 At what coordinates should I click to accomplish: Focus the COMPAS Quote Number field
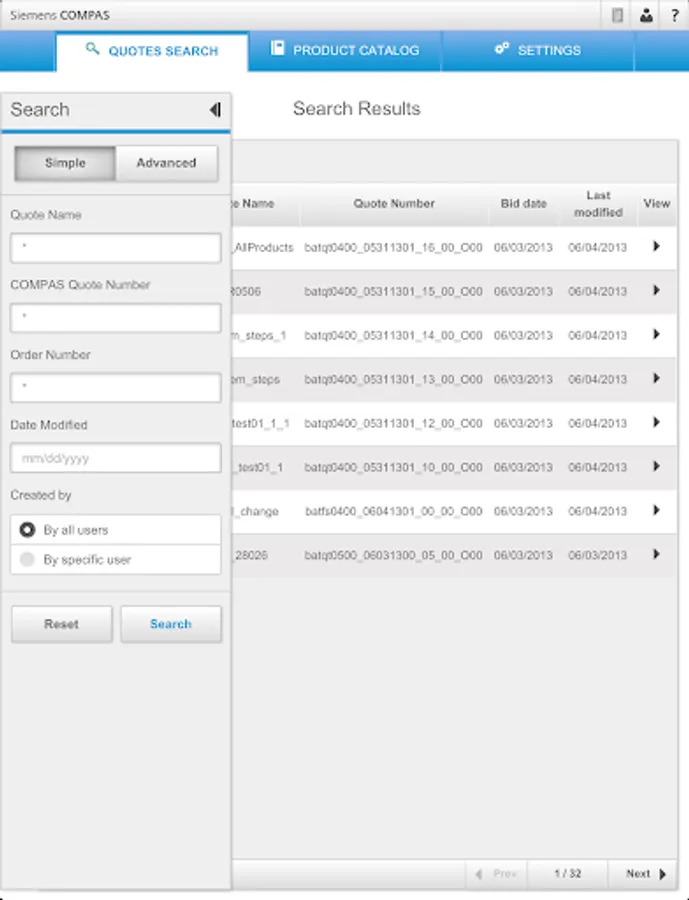click(115, 318)
